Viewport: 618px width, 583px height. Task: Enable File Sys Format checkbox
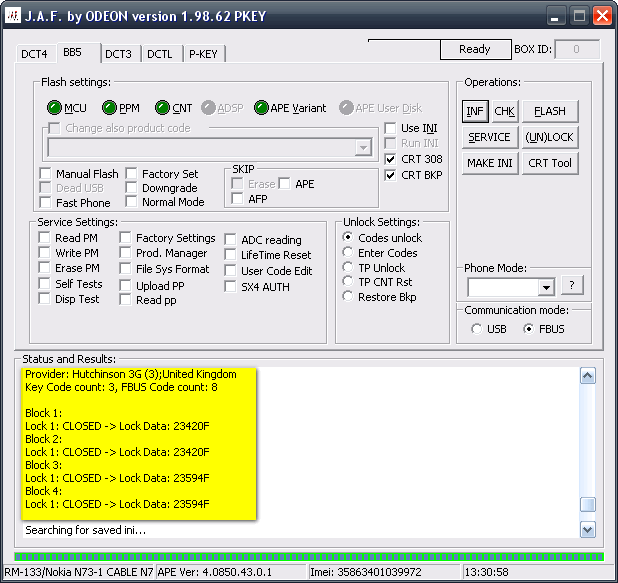point(125,269)
